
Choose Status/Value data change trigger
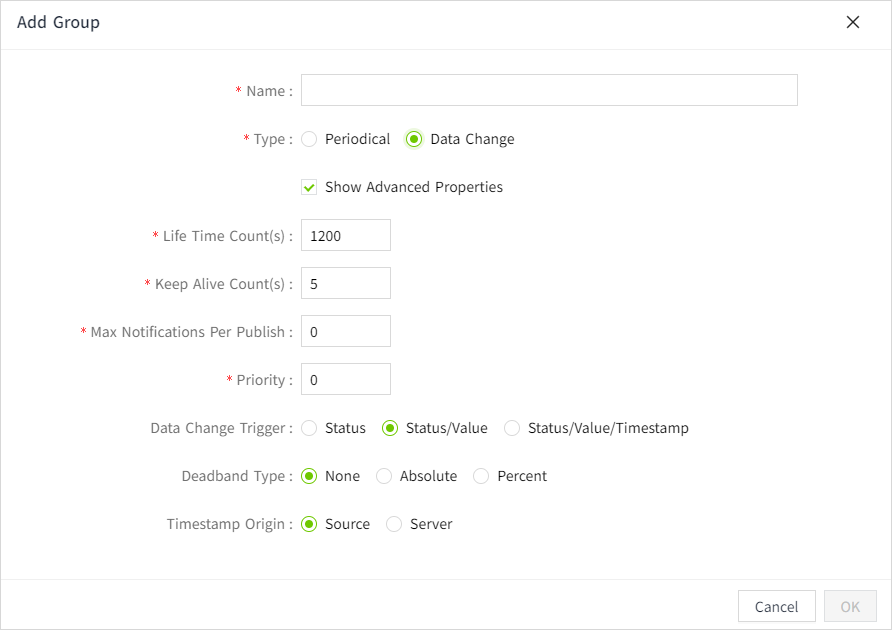click(390, 428)
